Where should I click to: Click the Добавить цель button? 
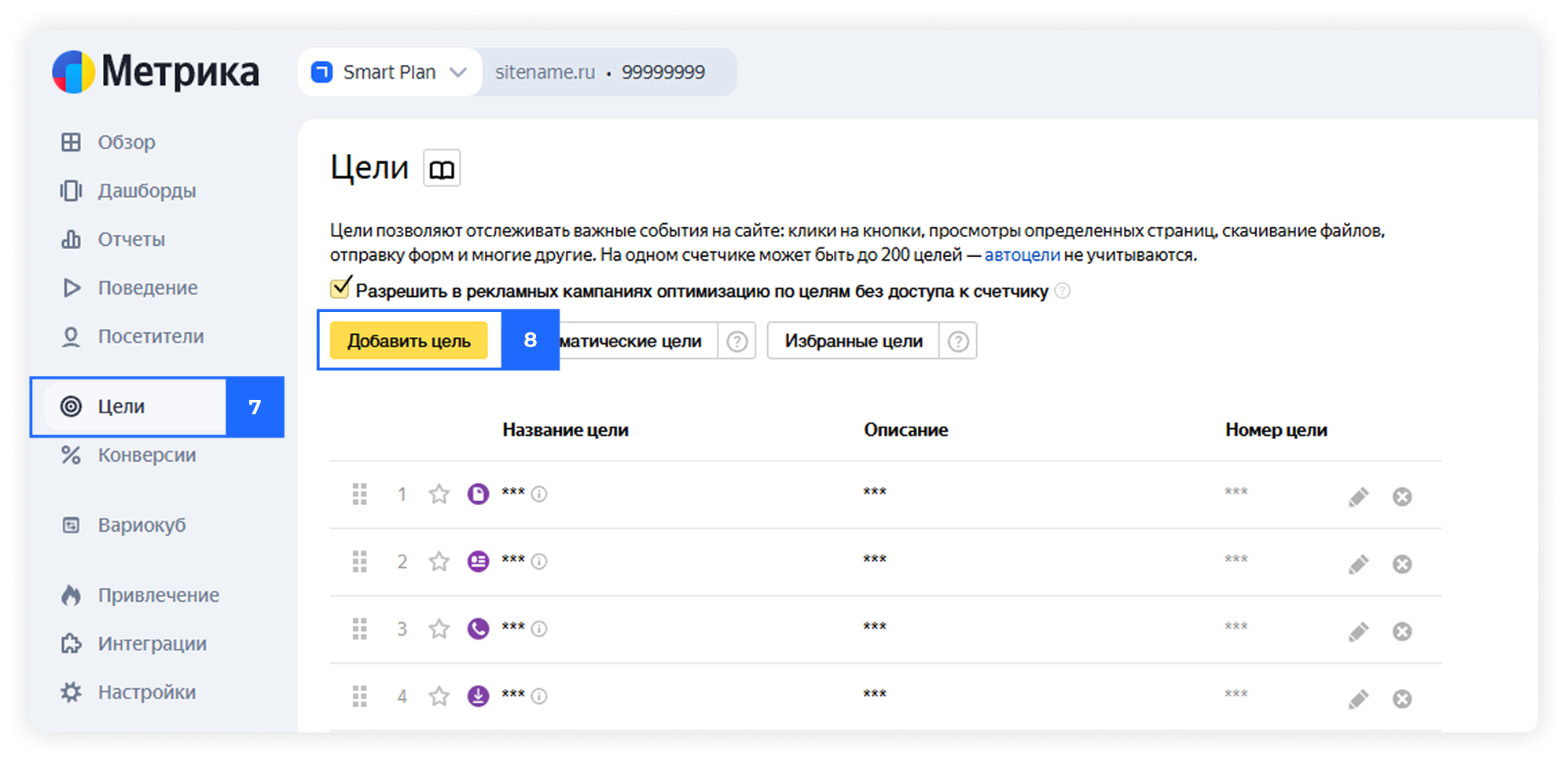pos(409,341)
